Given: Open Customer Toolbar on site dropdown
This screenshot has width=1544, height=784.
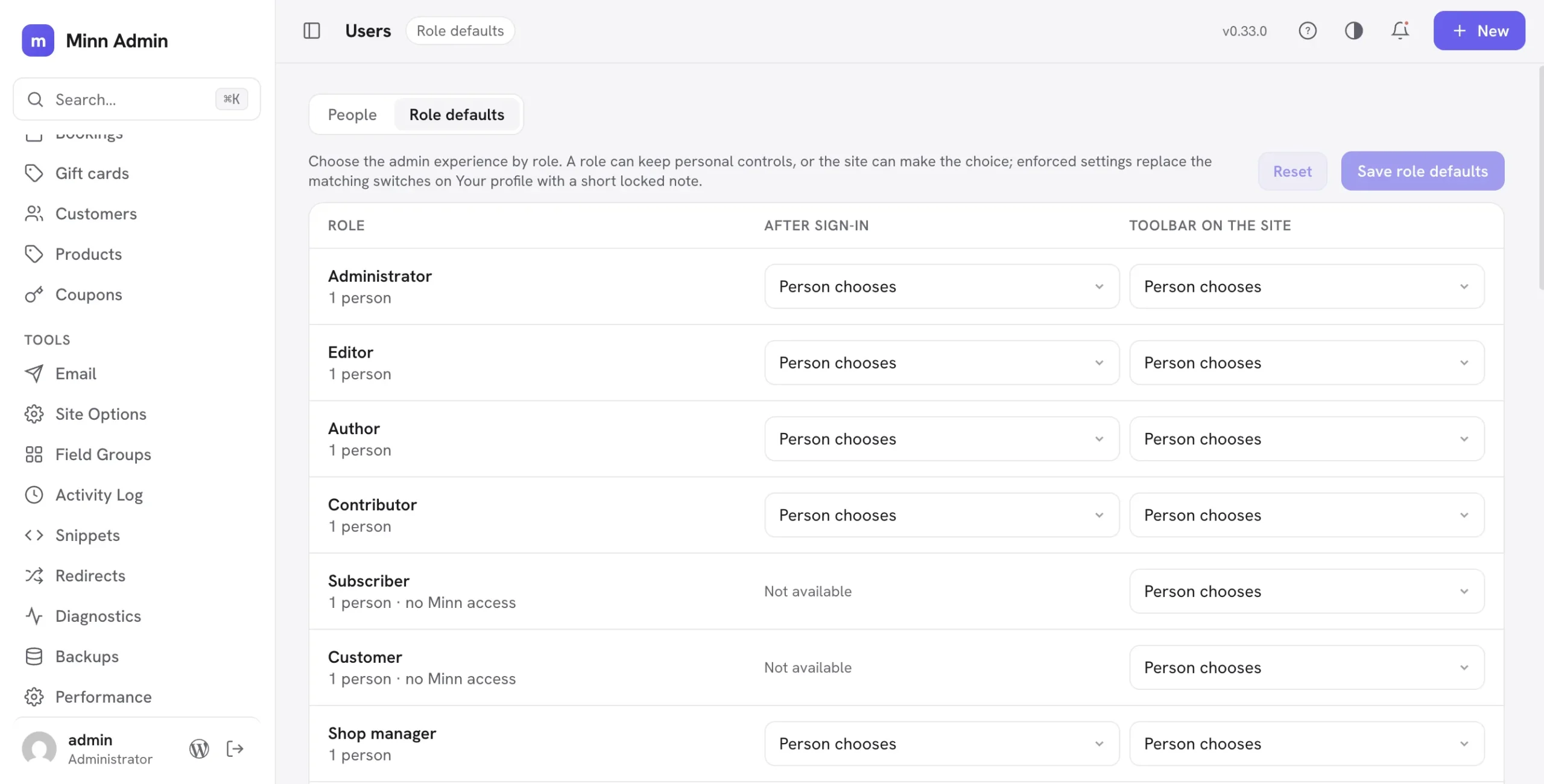Looking at the screenshot, I should (1306, 668).
